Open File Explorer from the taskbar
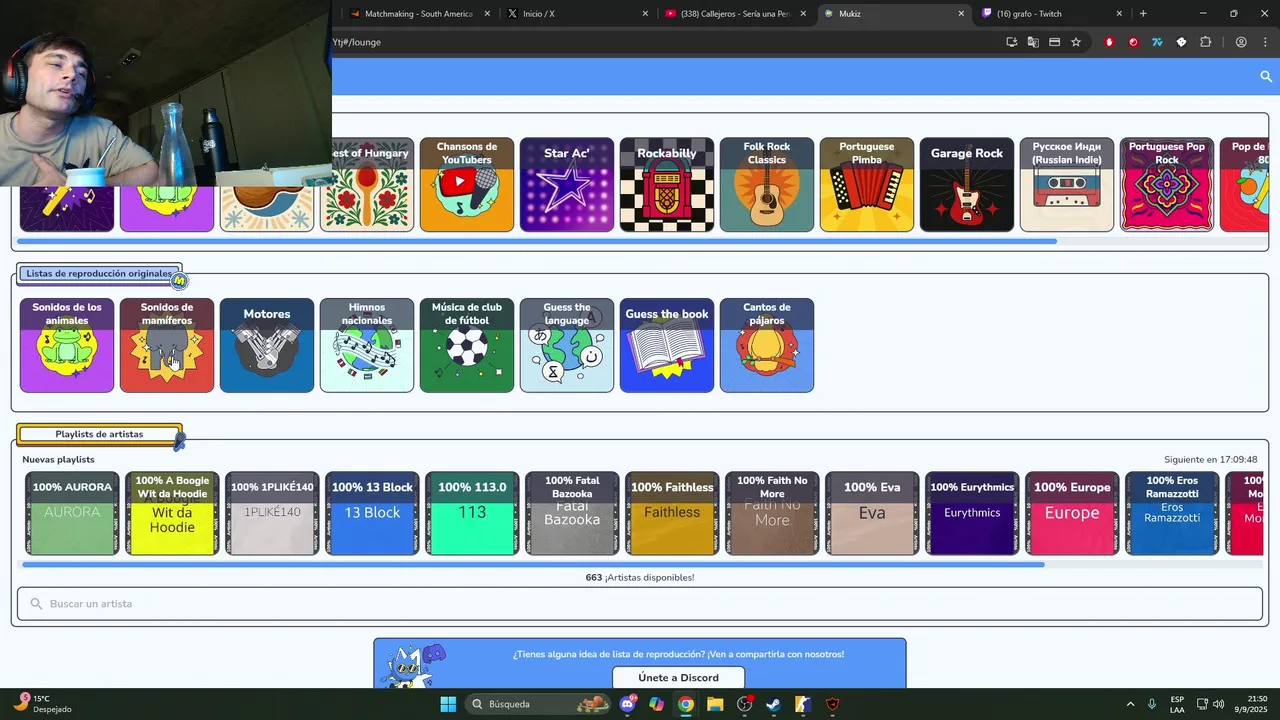Image resolution: width=1280 pixels, height=720 pixels. 715,704
